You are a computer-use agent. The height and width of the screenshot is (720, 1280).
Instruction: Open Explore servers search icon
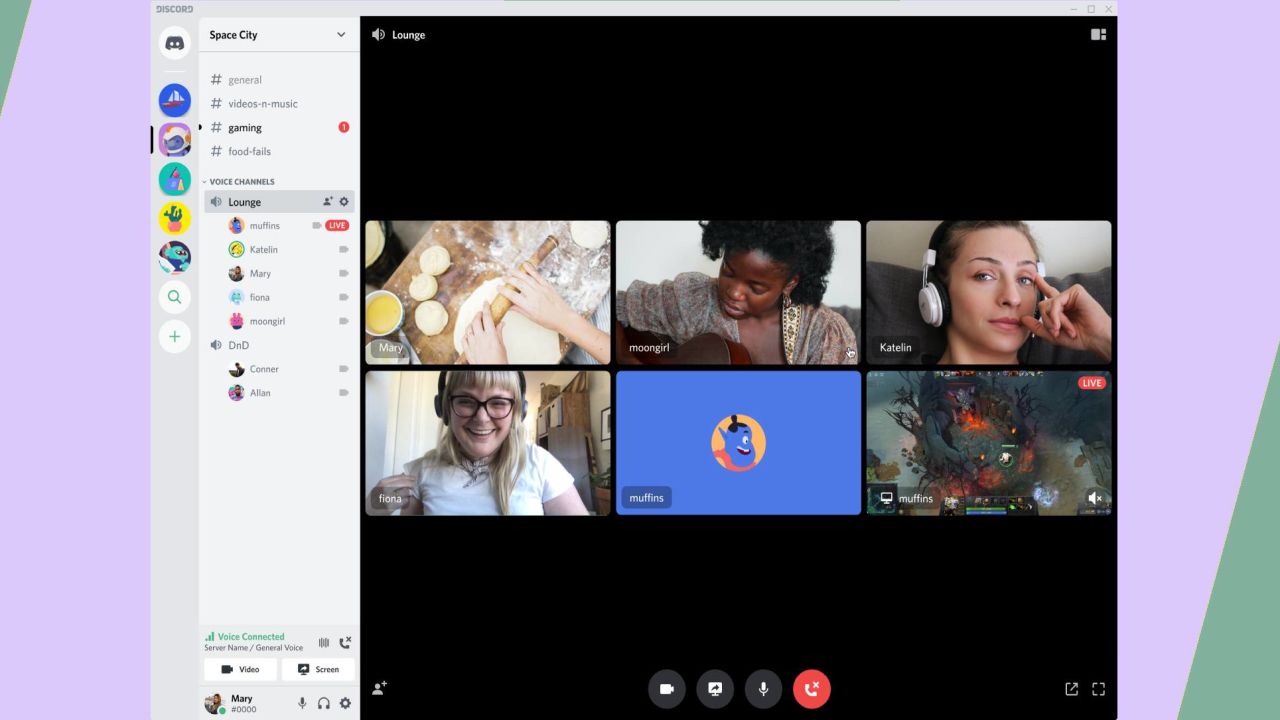(175, 297)
